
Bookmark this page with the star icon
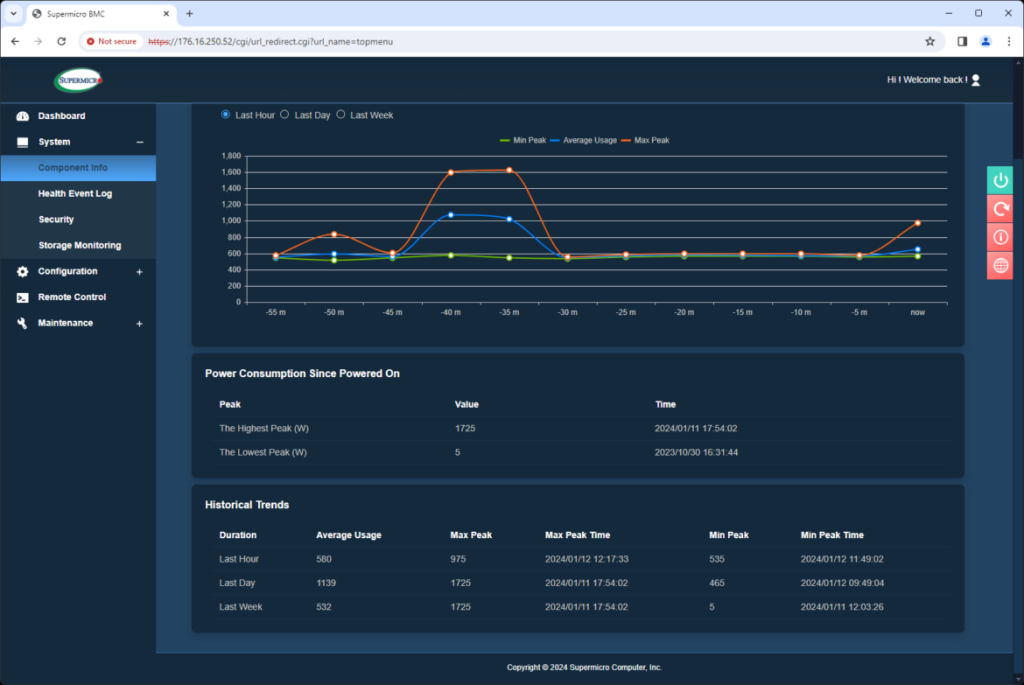(x=930, y=41)
